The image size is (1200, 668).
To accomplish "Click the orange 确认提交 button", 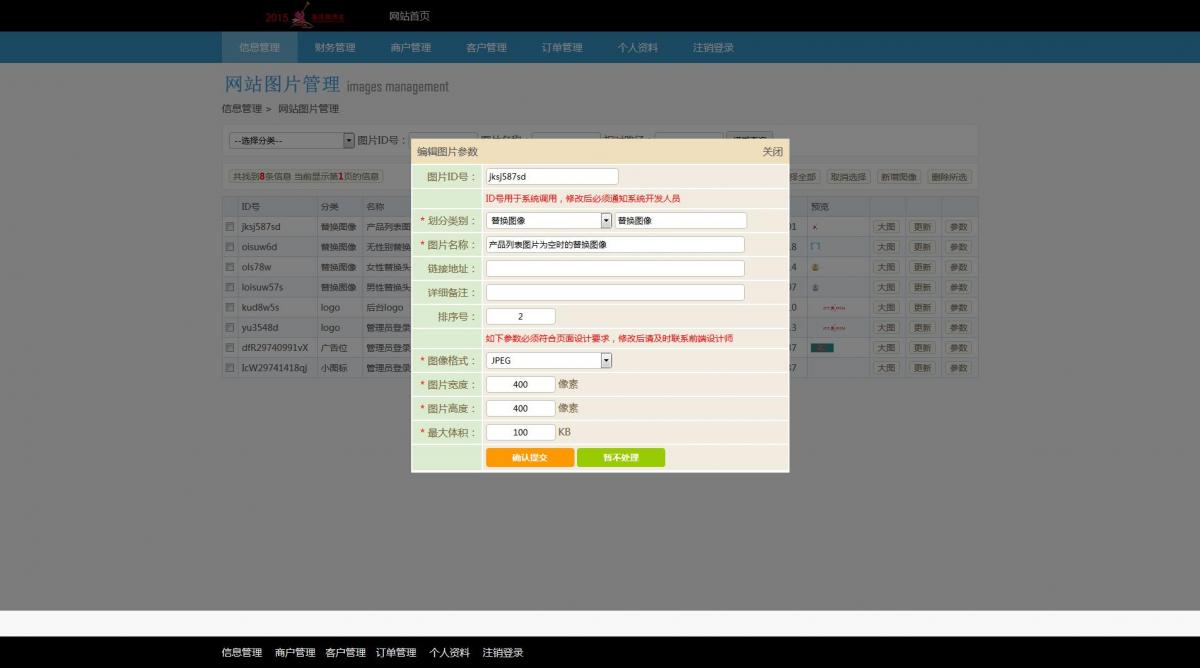I will tap(530, 457).
